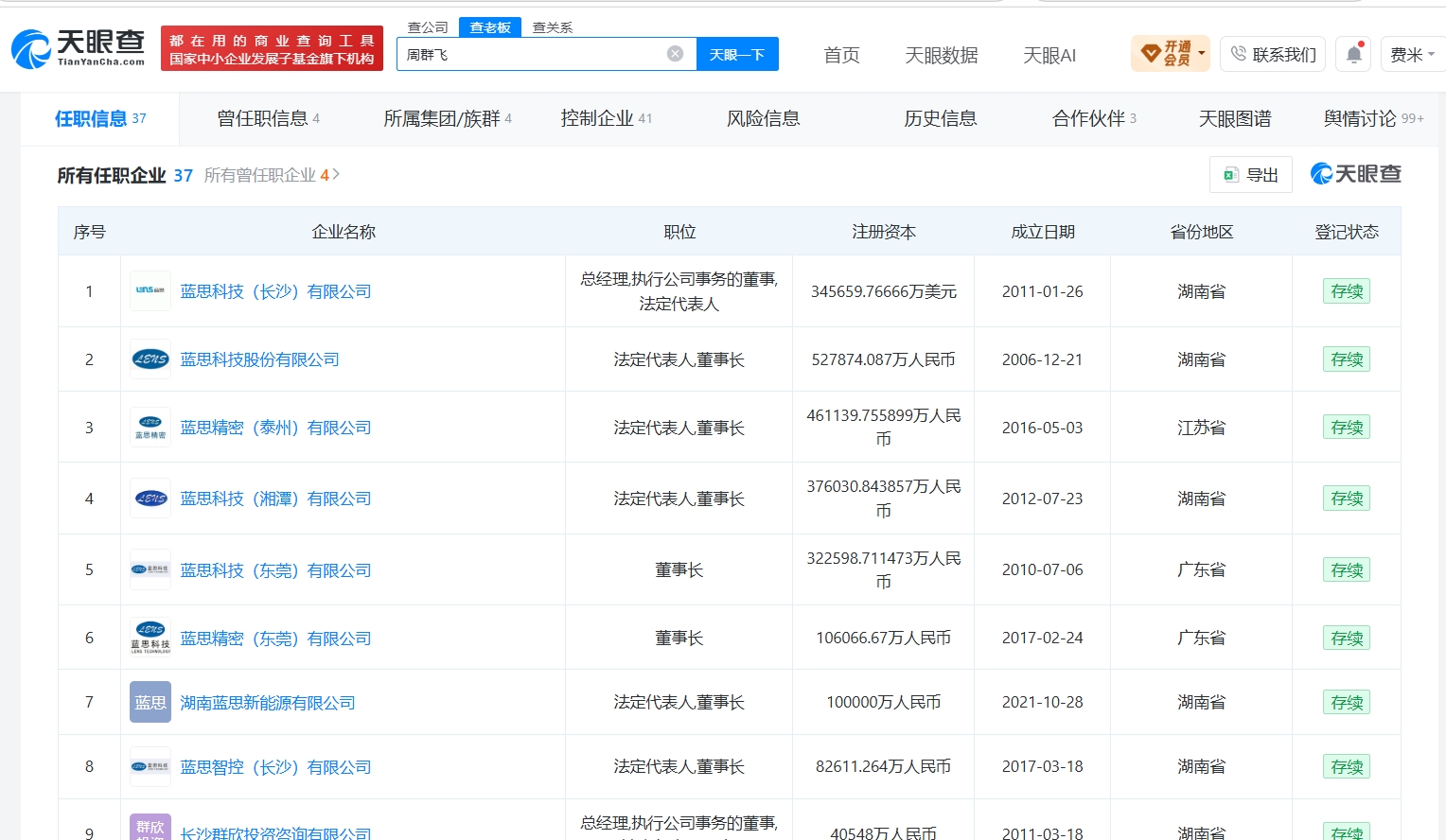Click the 联系我们 phone icon button
The width and height of the screenshot is (1446, 840).
1273,54
